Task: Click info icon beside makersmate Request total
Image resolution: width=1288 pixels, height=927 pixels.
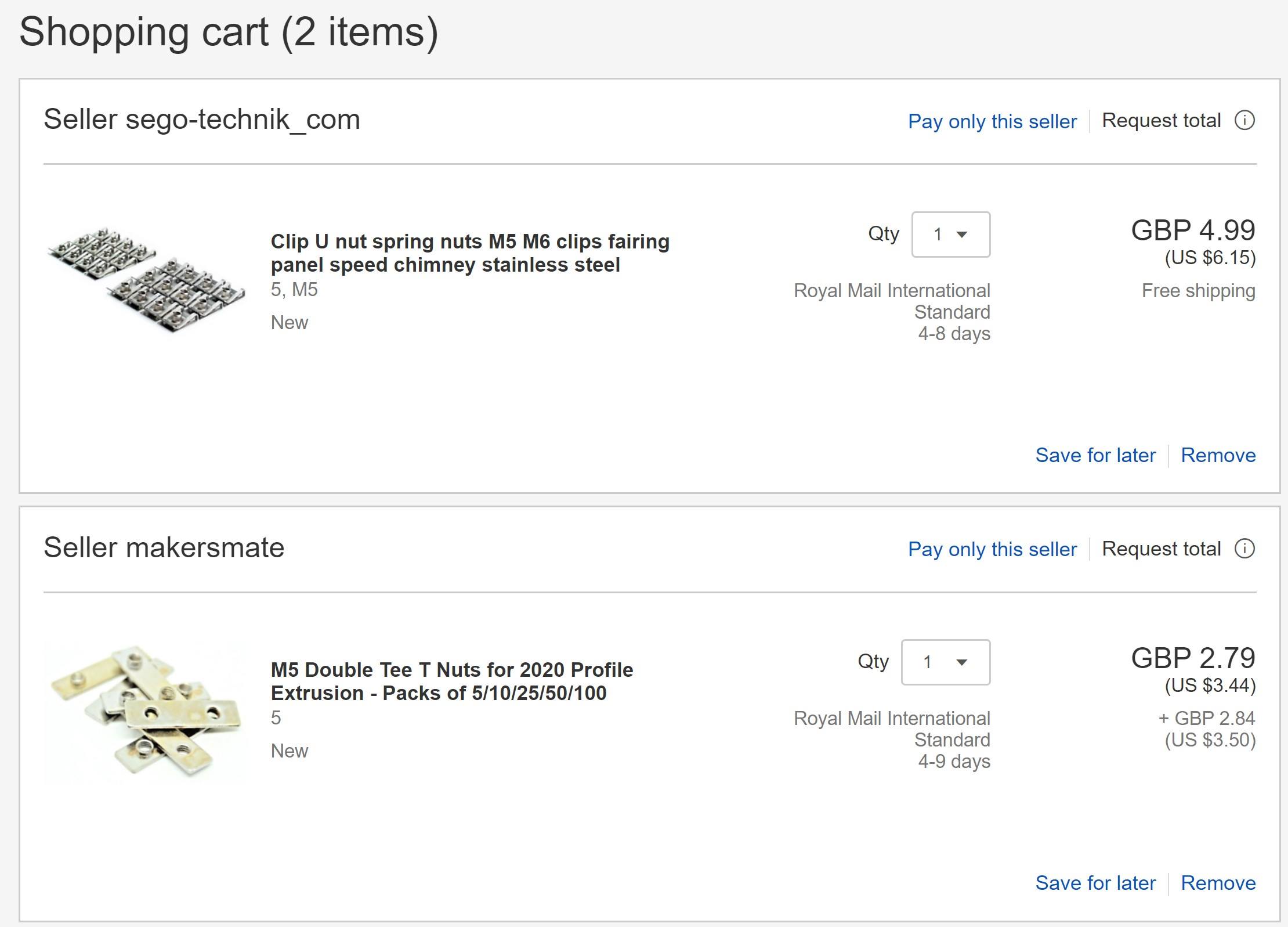Action: (x=1244, y=549)
